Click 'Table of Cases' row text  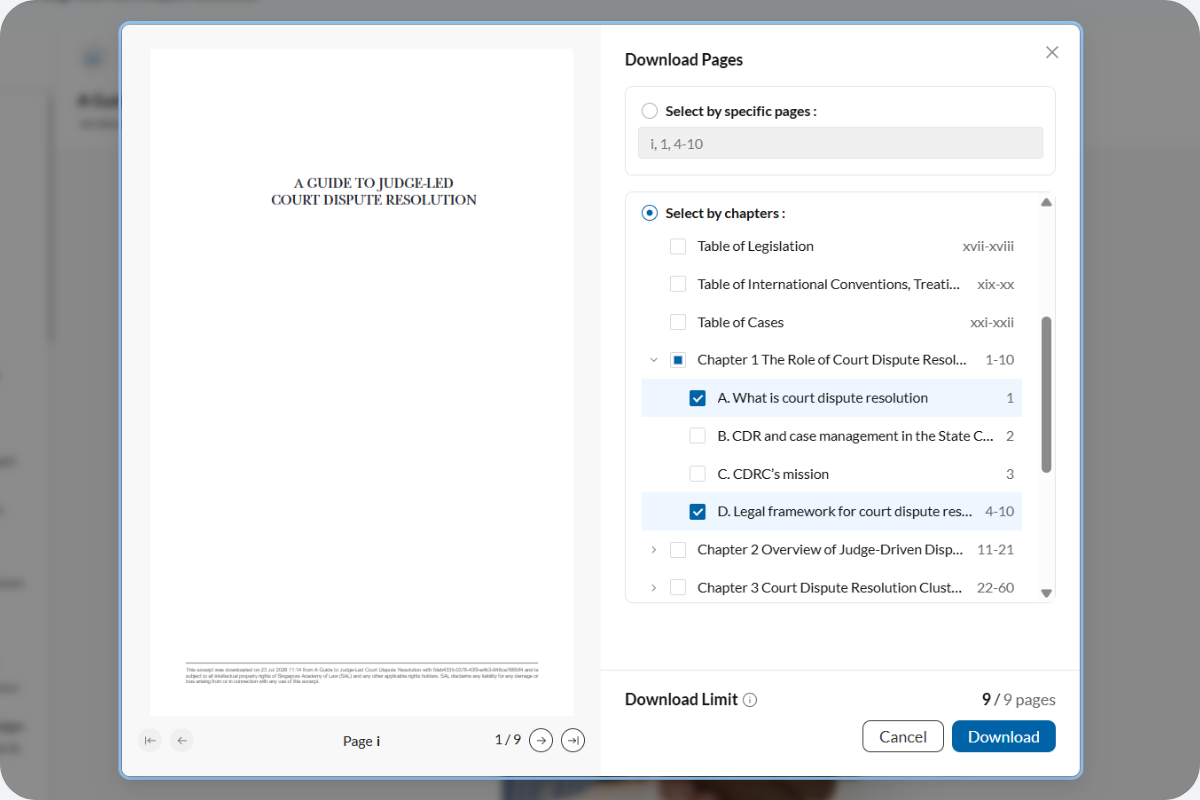point(741,322)
